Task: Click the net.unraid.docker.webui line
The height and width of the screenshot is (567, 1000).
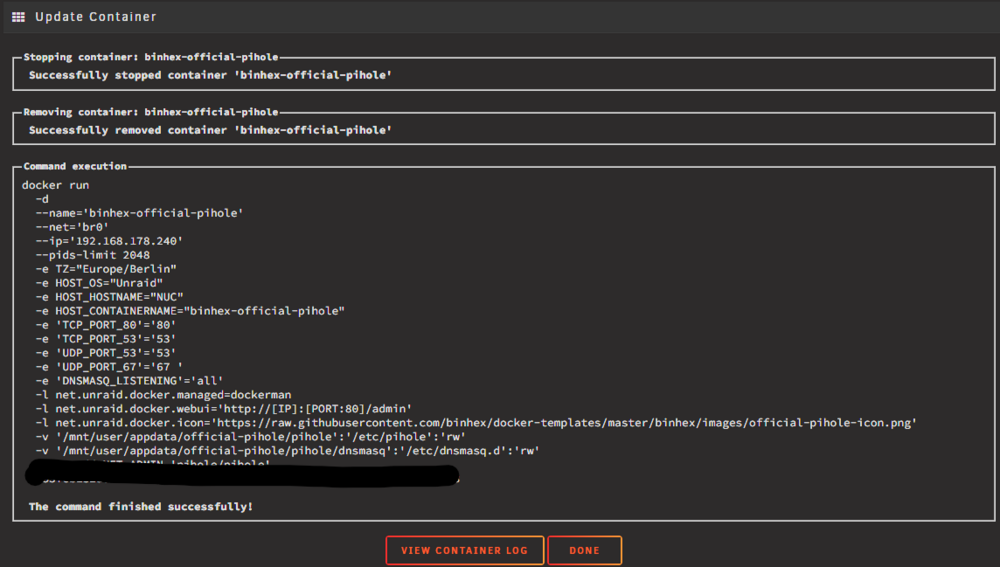Action: [224, 409]
